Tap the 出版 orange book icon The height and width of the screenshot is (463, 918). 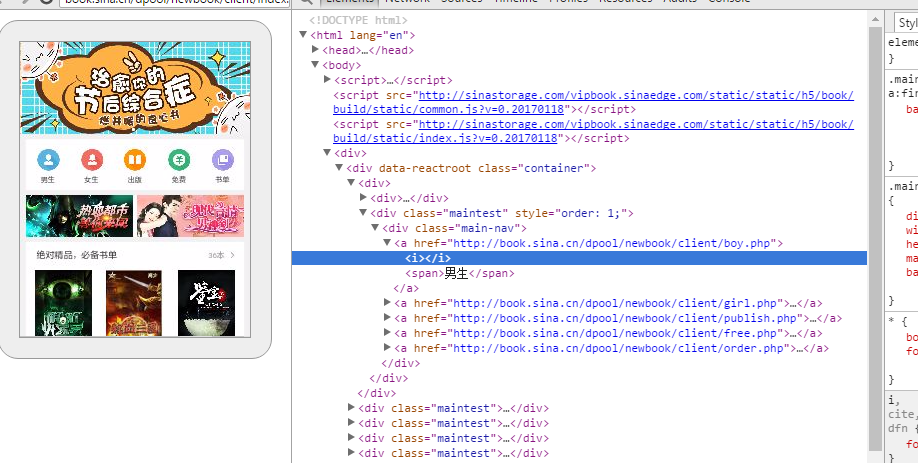tap(135, 159)
